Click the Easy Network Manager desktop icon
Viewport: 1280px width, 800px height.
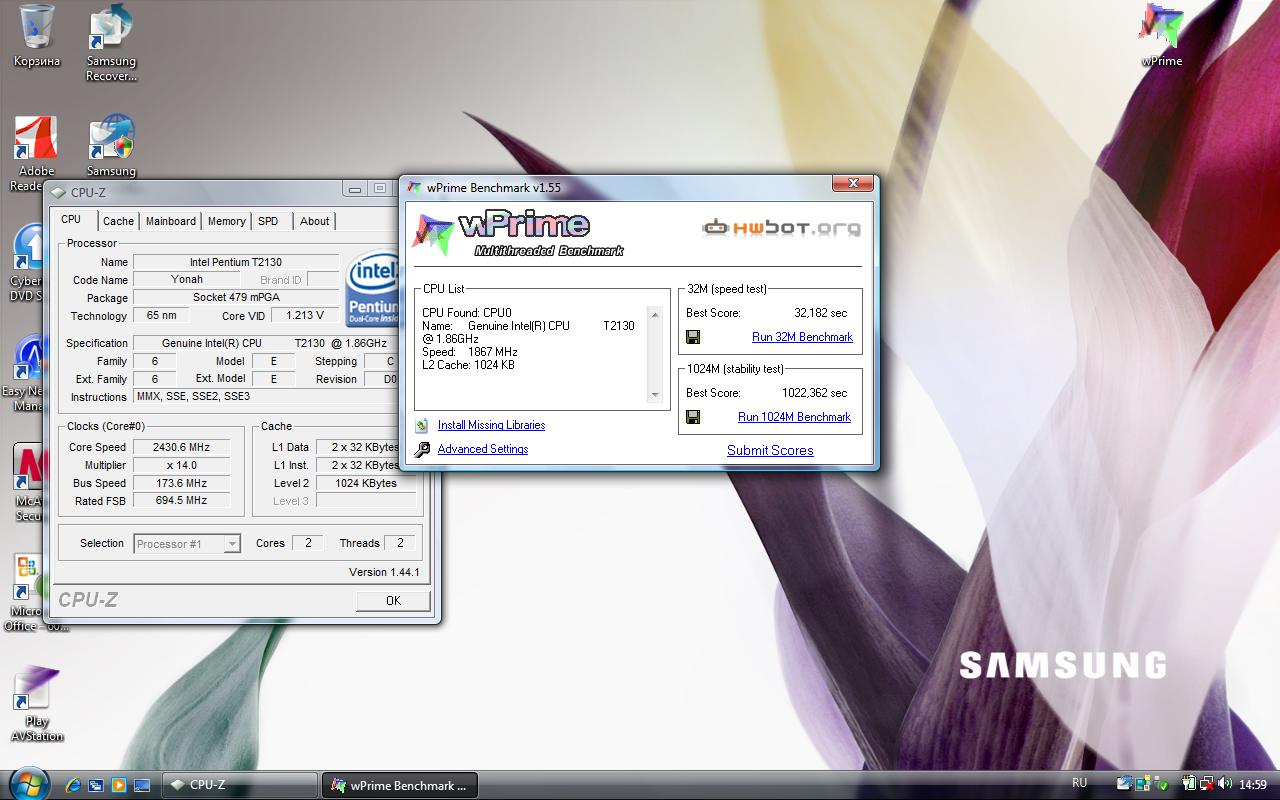pos(26,373)
